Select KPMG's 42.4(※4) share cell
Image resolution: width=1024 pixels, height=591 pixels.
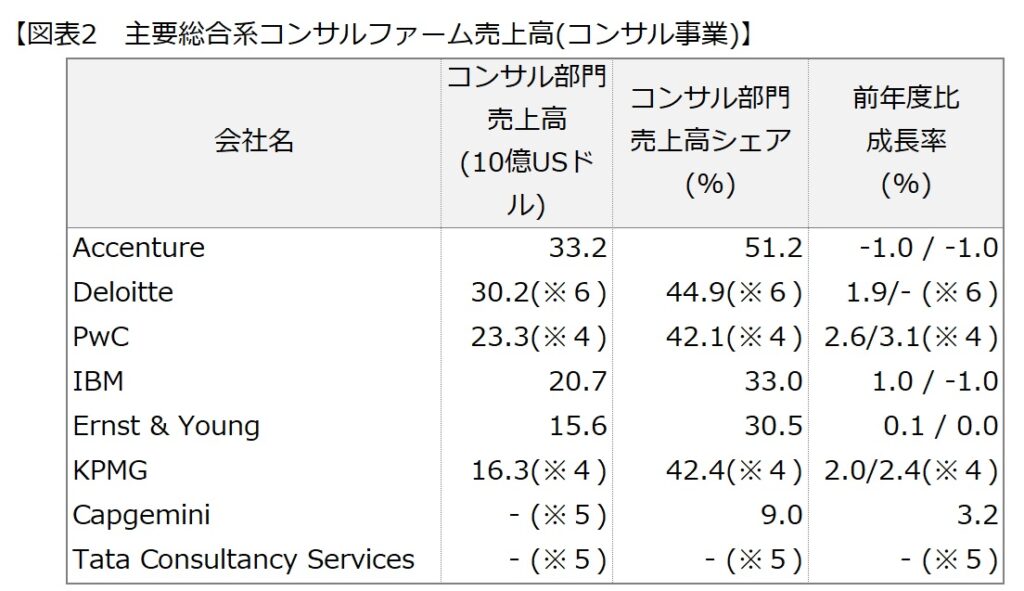(x=734, y=471)
